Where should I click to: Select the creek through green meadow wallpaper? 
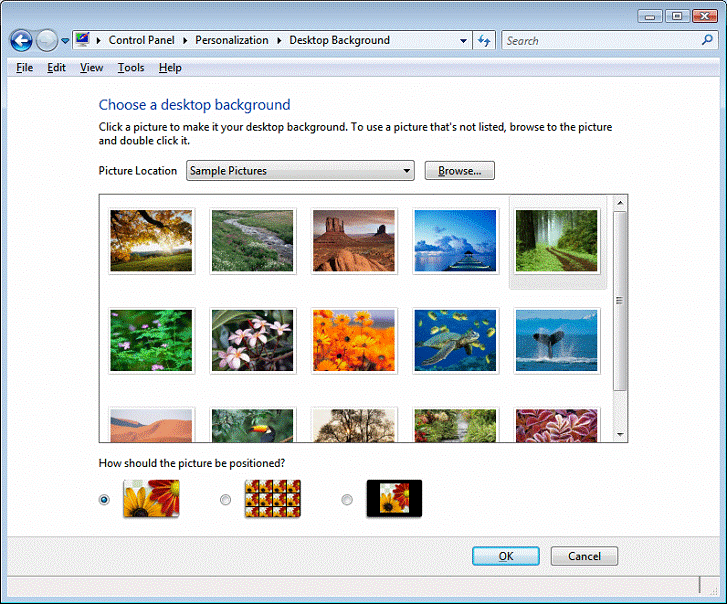pyautogui.click(x=253, y=241)
